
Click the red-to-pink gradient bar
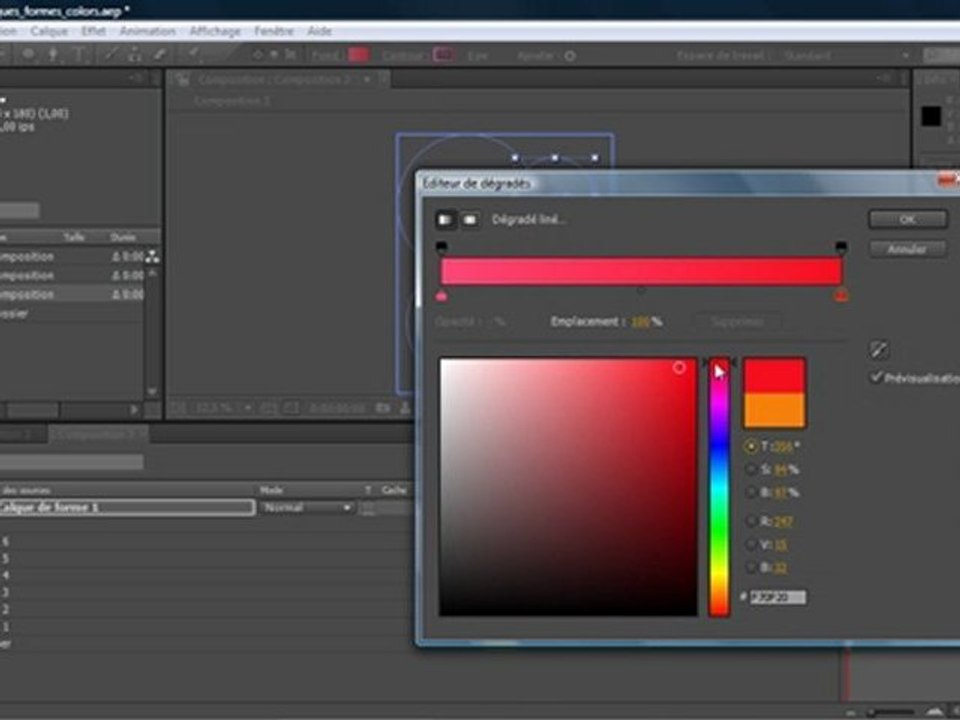641,271
